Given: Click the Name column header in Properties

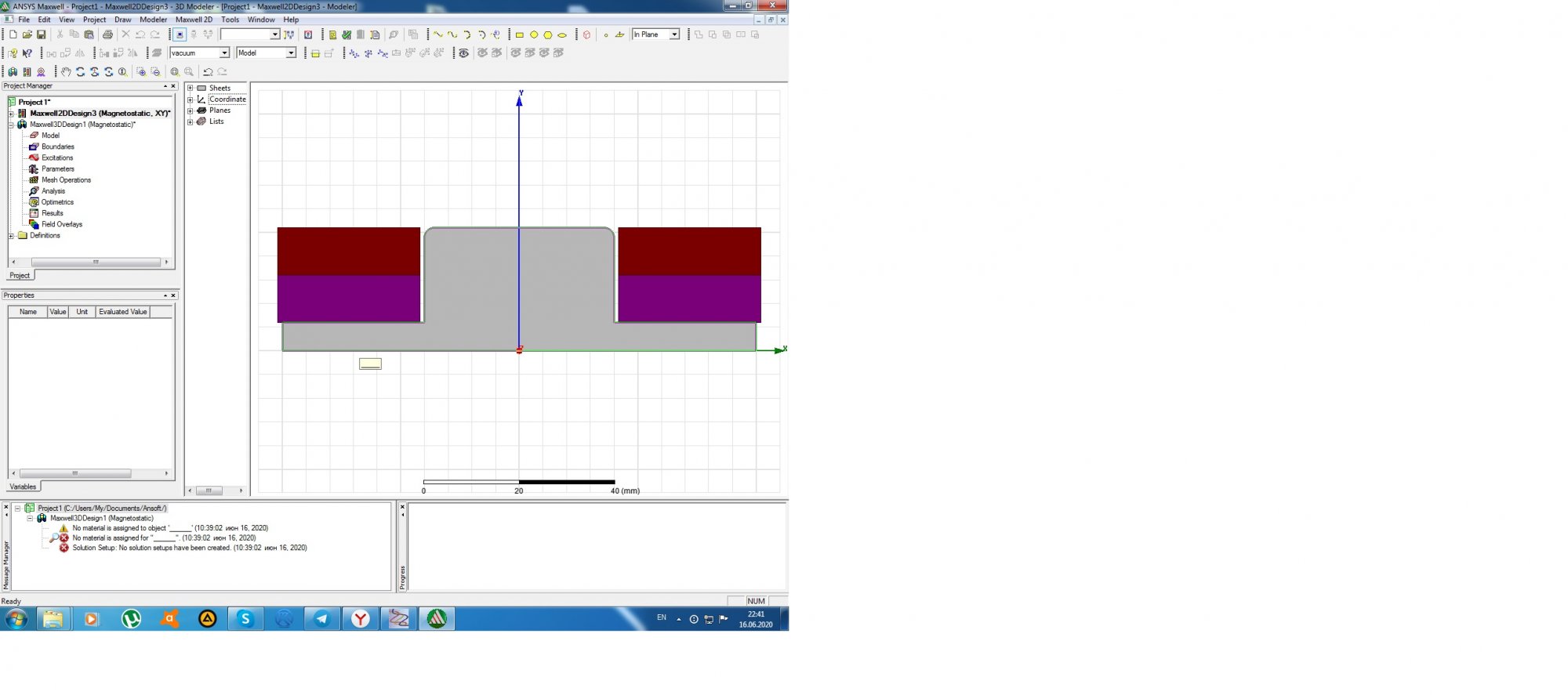Looking at the screenshot, I should [27, 312].
